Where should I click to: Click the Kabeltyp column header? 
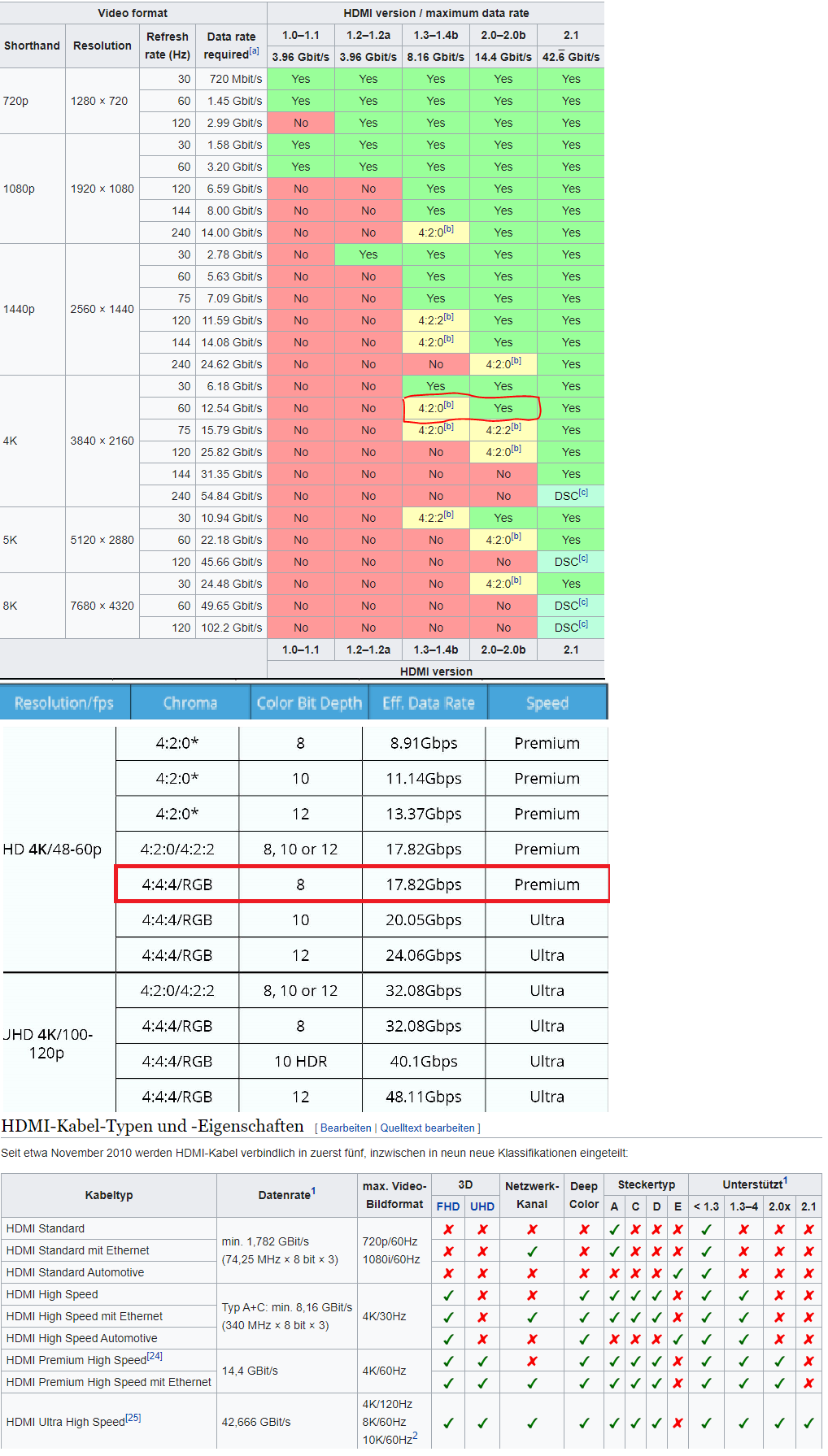pos(109,1195)
